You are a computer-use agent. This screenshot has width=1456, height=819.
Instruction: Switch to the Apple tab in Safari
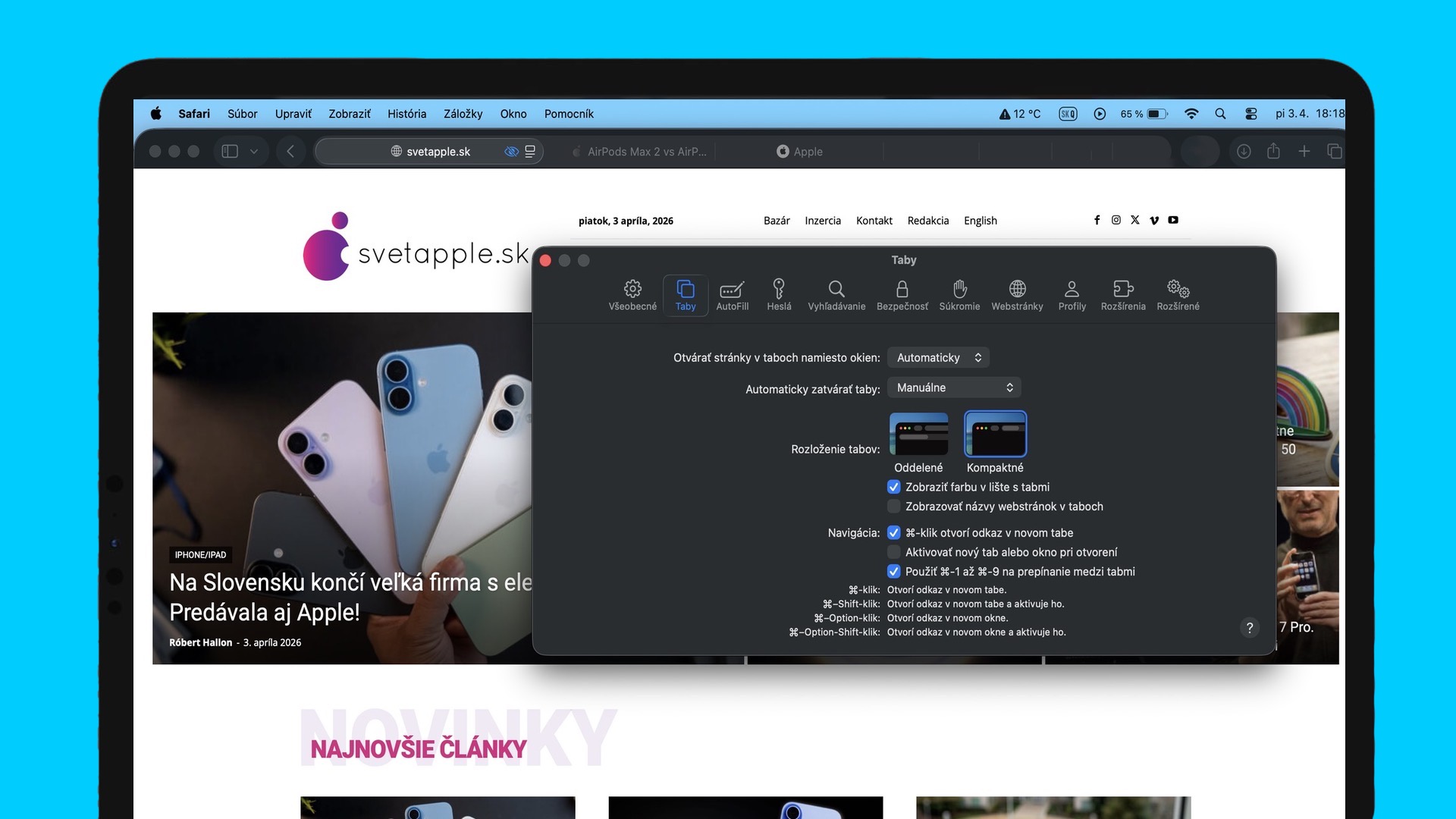(x=801, y=151)
